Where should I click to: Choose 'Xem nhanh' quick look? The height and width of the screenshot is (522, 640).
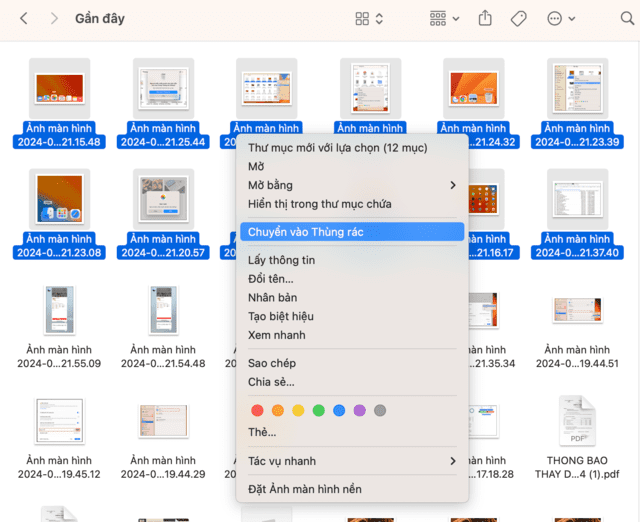pos(352,335)
